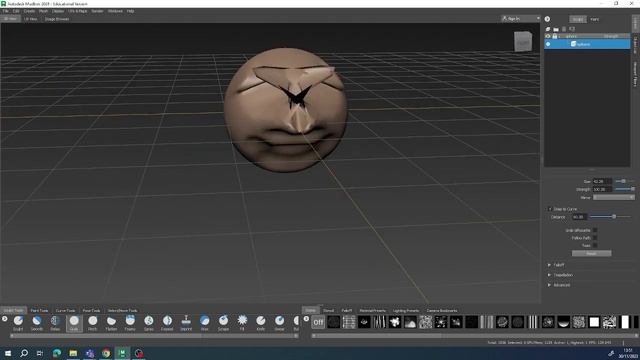This screenshot has width=640, height=360.
Task: Open the Create menu
Action: tap(29, 11)
